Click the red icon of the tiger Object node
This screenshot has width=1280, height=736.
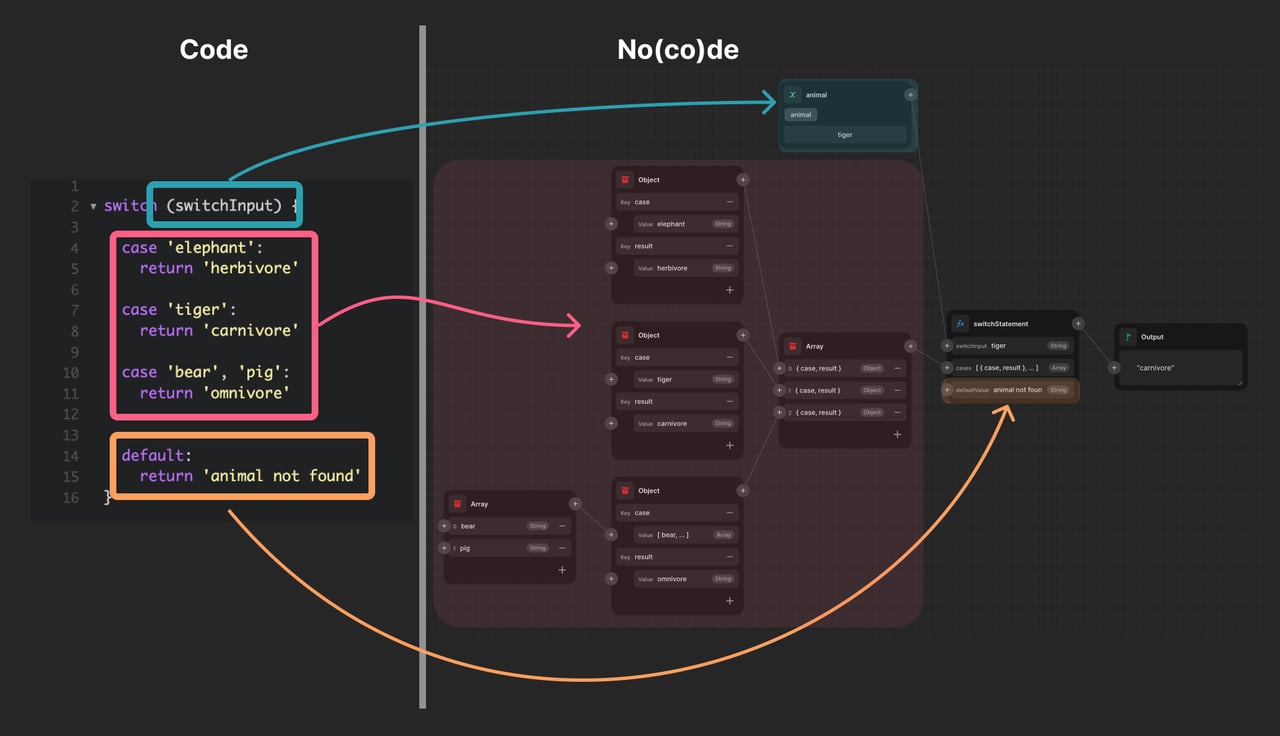[x=625, y=335]
